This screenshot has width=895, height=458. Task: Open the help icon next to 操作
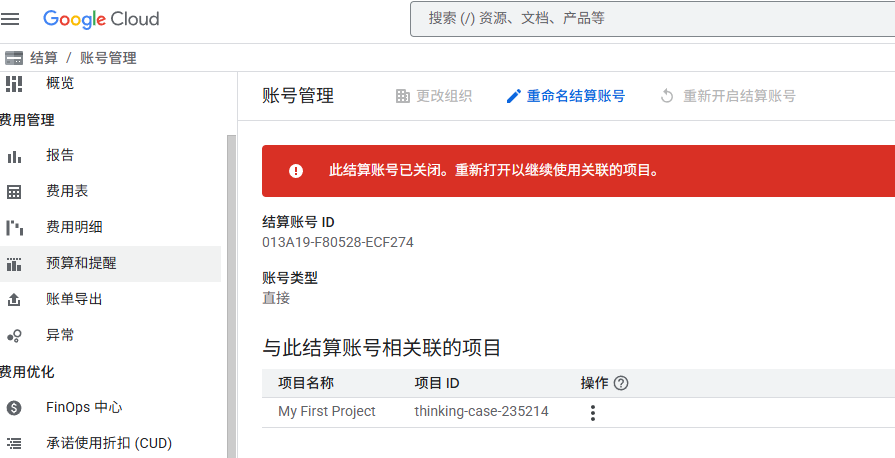[621, 383]
